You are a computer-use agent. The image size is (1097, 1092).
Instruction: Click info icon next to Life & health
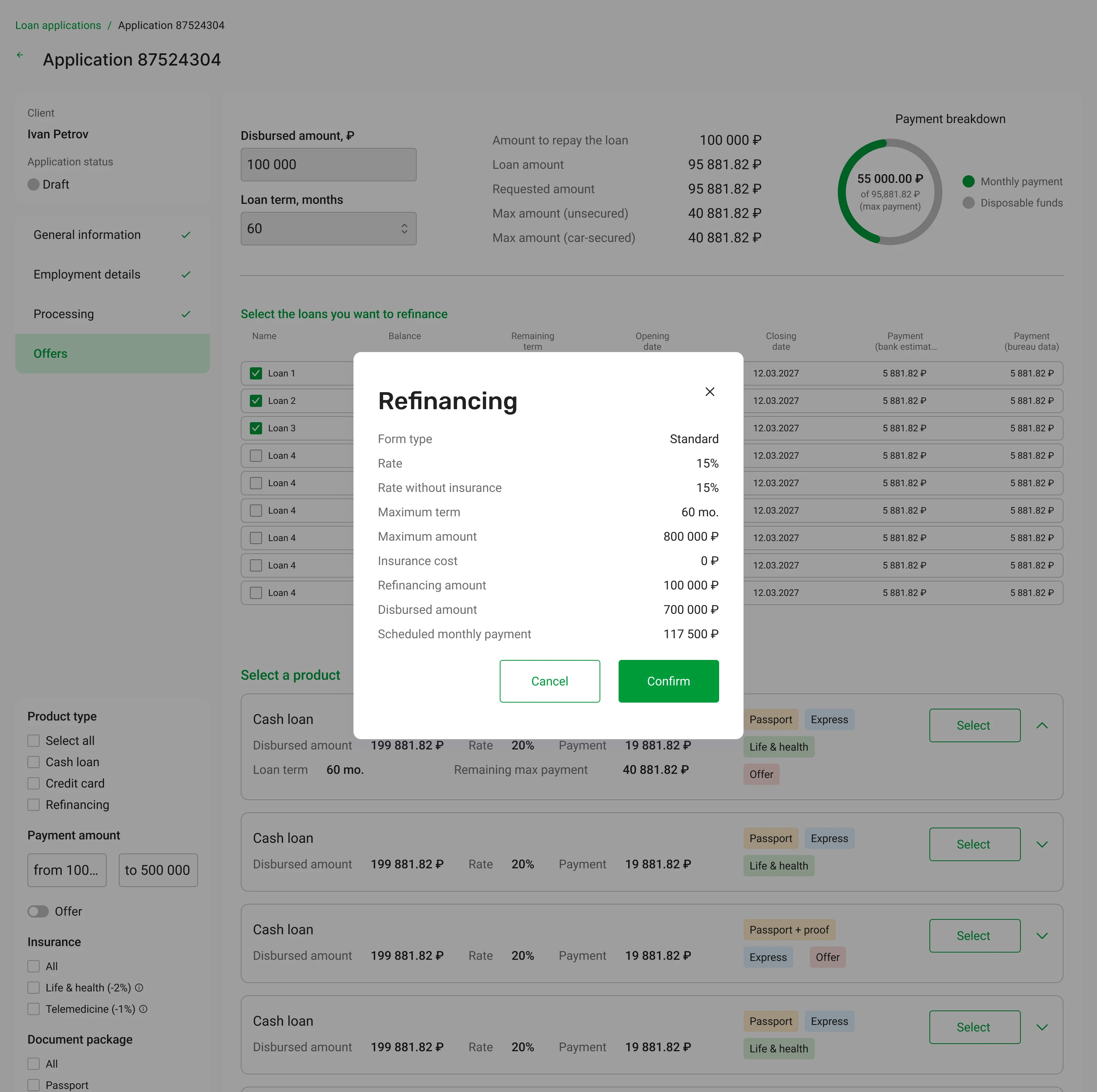click(x=139, y=988)
